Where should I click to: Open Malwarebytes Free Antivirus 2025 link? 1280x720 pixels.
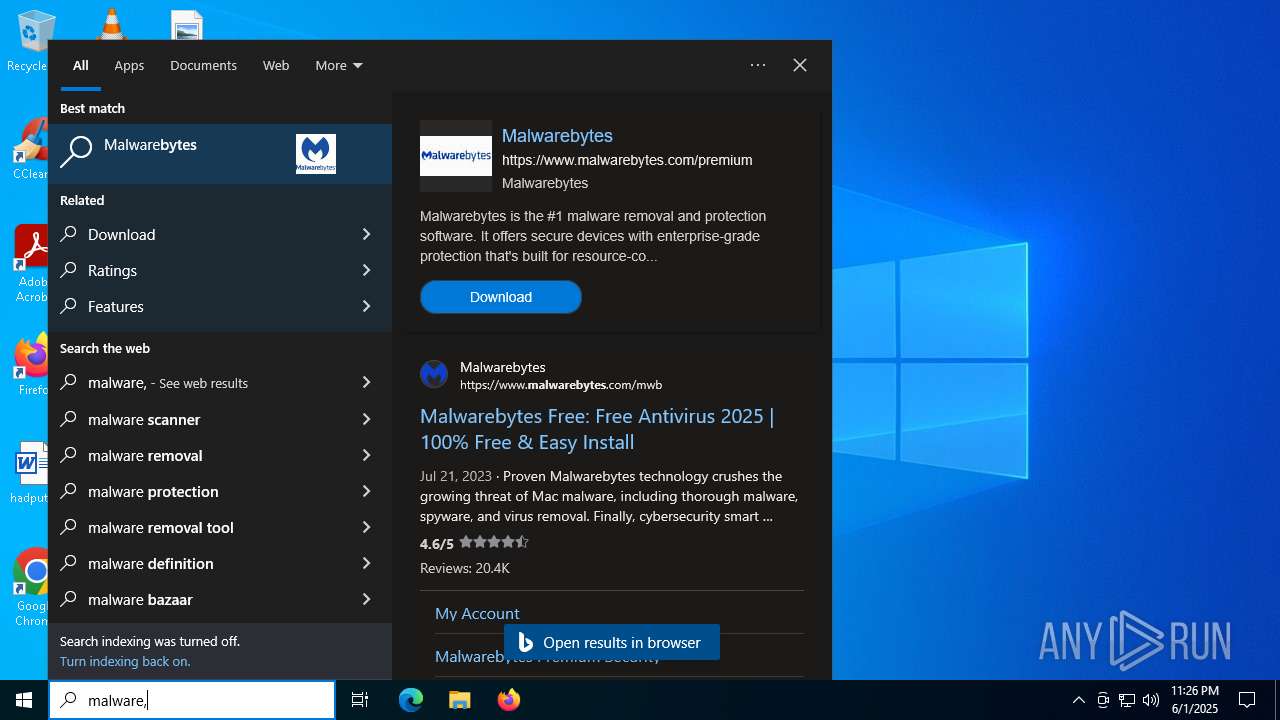coord(597,429)
